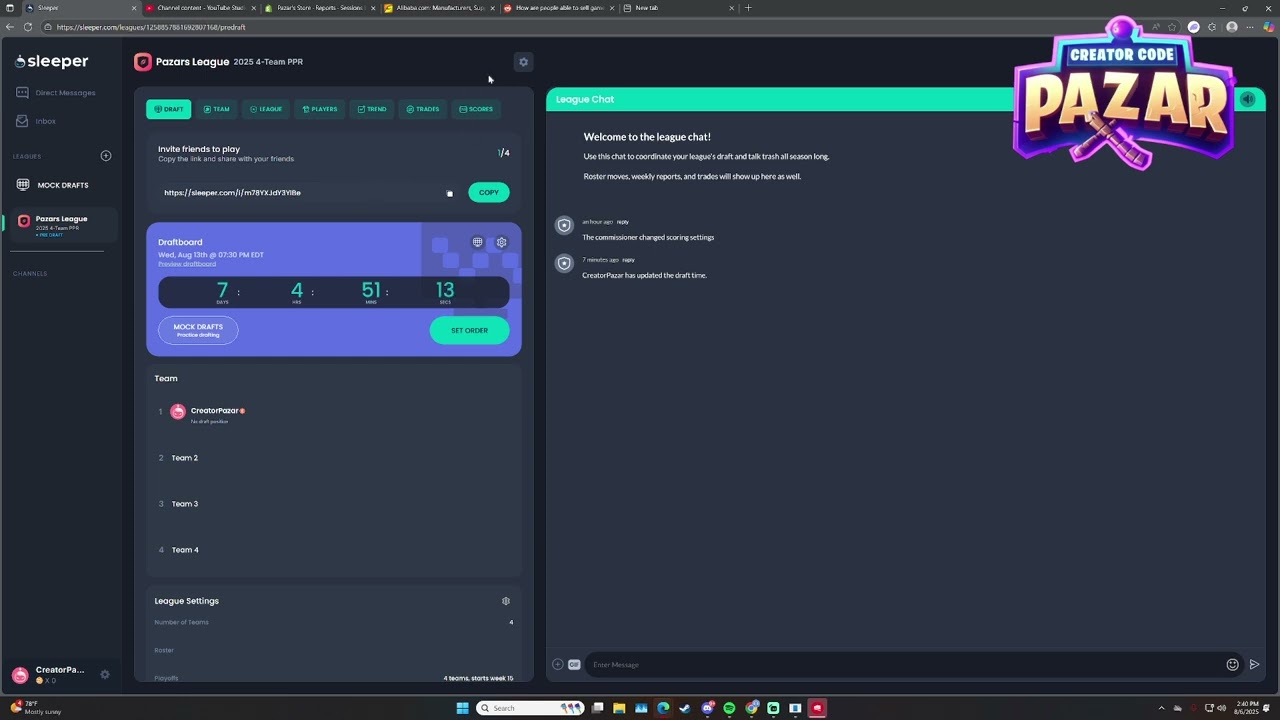Open draft settings gear on Draftboard card

tap(502, 242)
